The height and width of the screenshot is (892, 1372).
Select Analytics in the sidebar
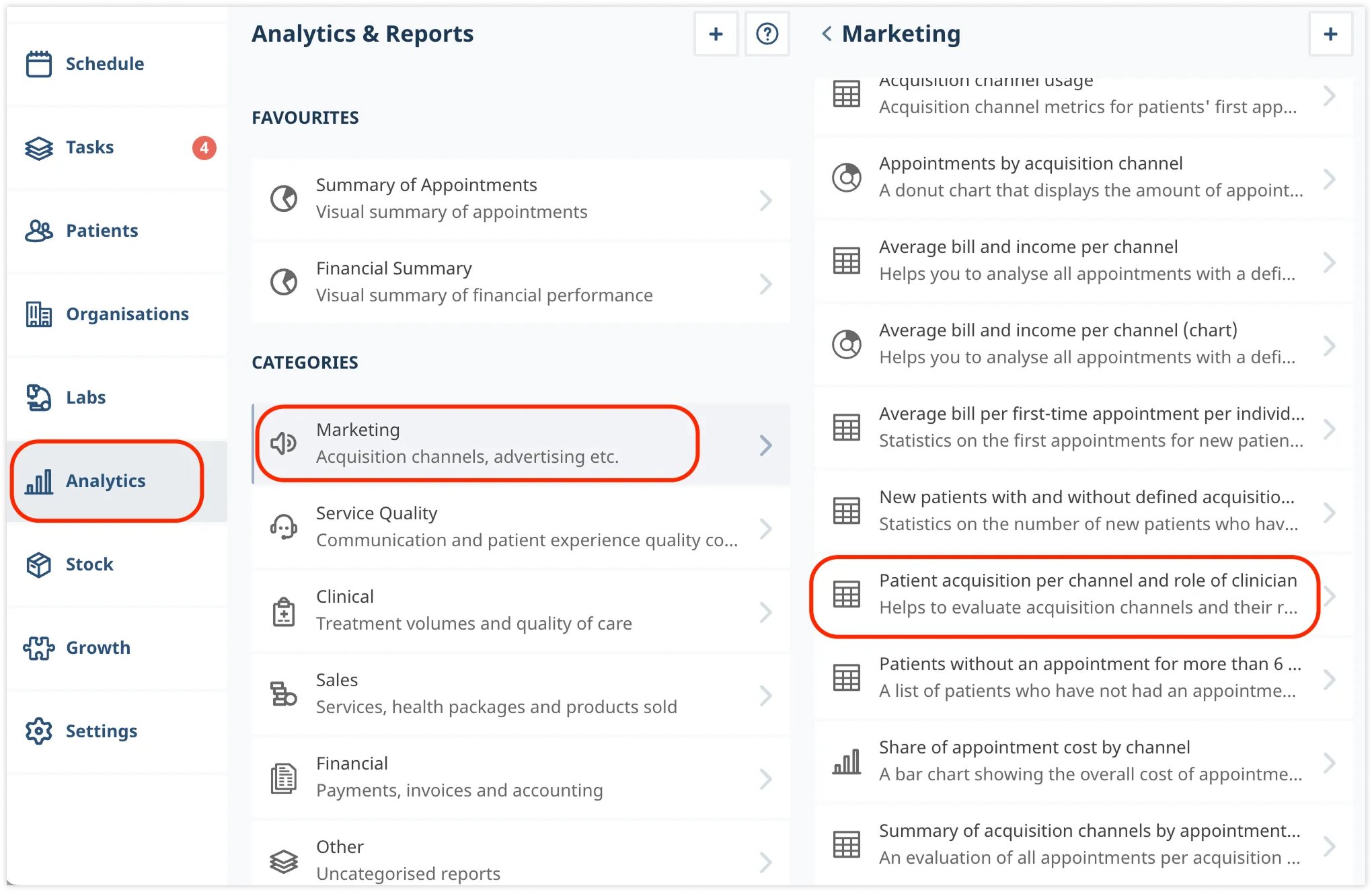[x=105, y=480]
